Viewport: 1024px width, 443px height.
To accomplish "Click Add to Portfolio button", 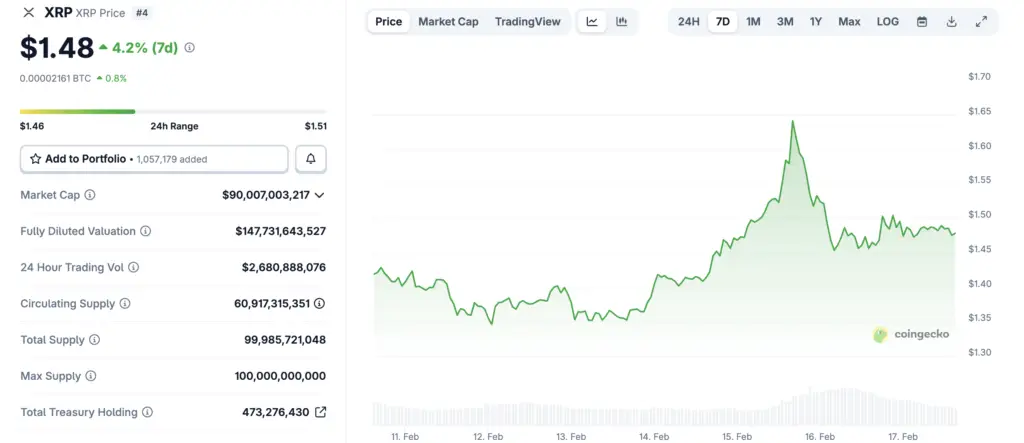I will tap(154, 159).
